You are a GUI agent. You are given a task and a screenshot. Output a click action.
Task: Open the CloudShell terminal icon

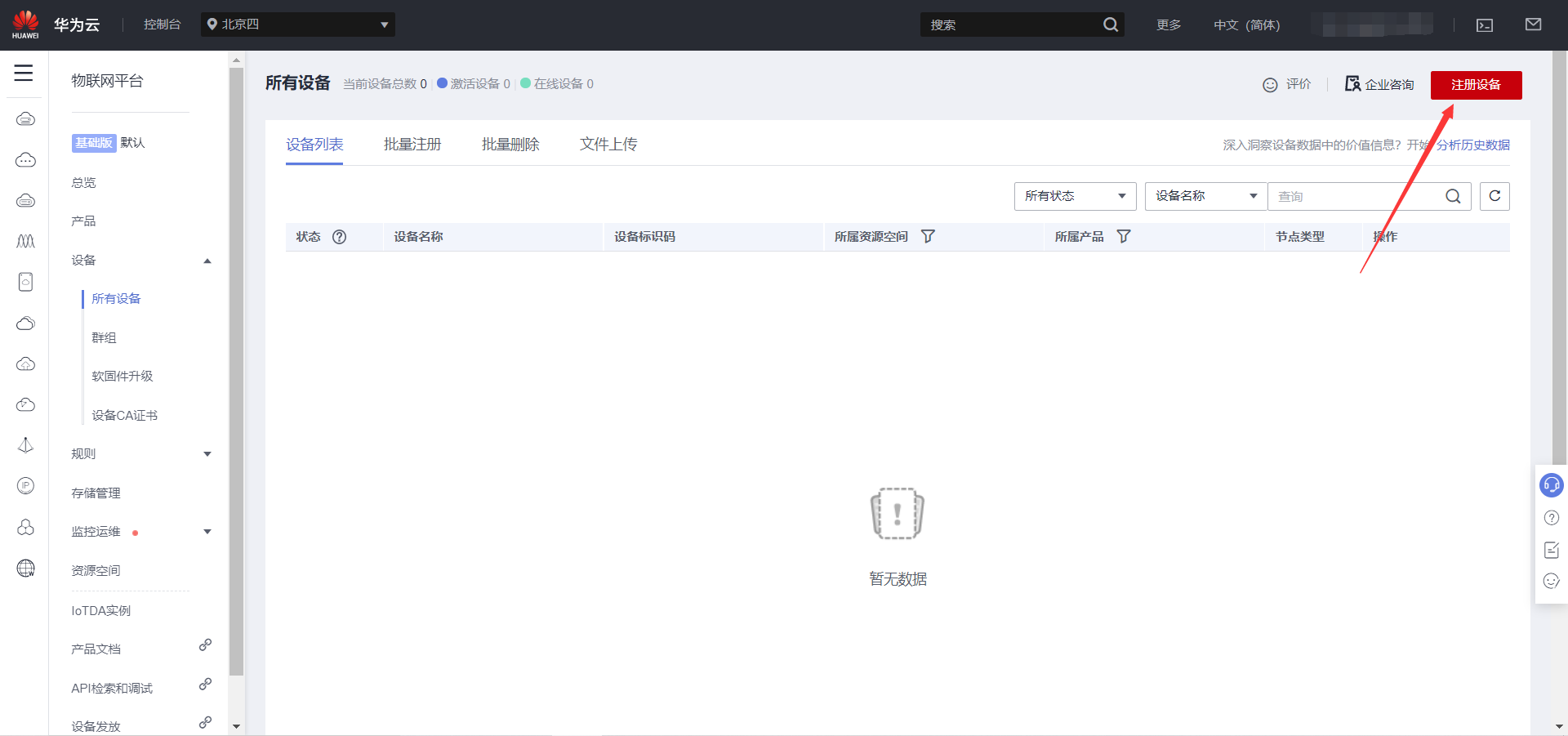click(1485, 25)
